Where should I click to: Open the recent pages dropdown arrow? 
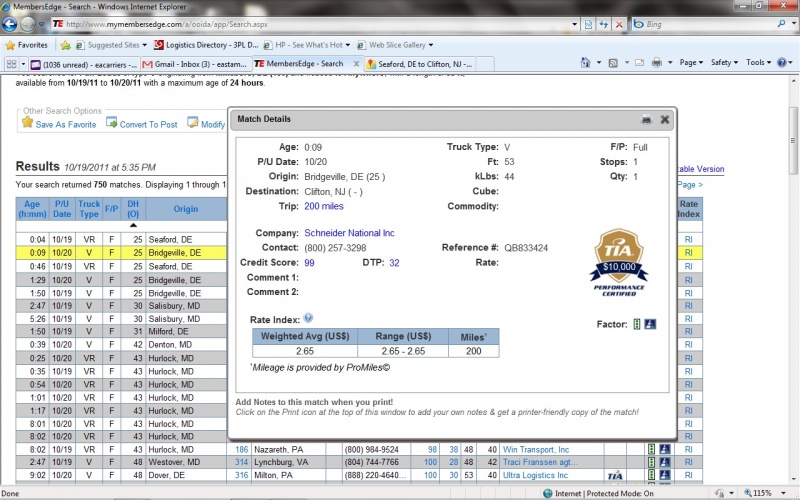[41, 24]
